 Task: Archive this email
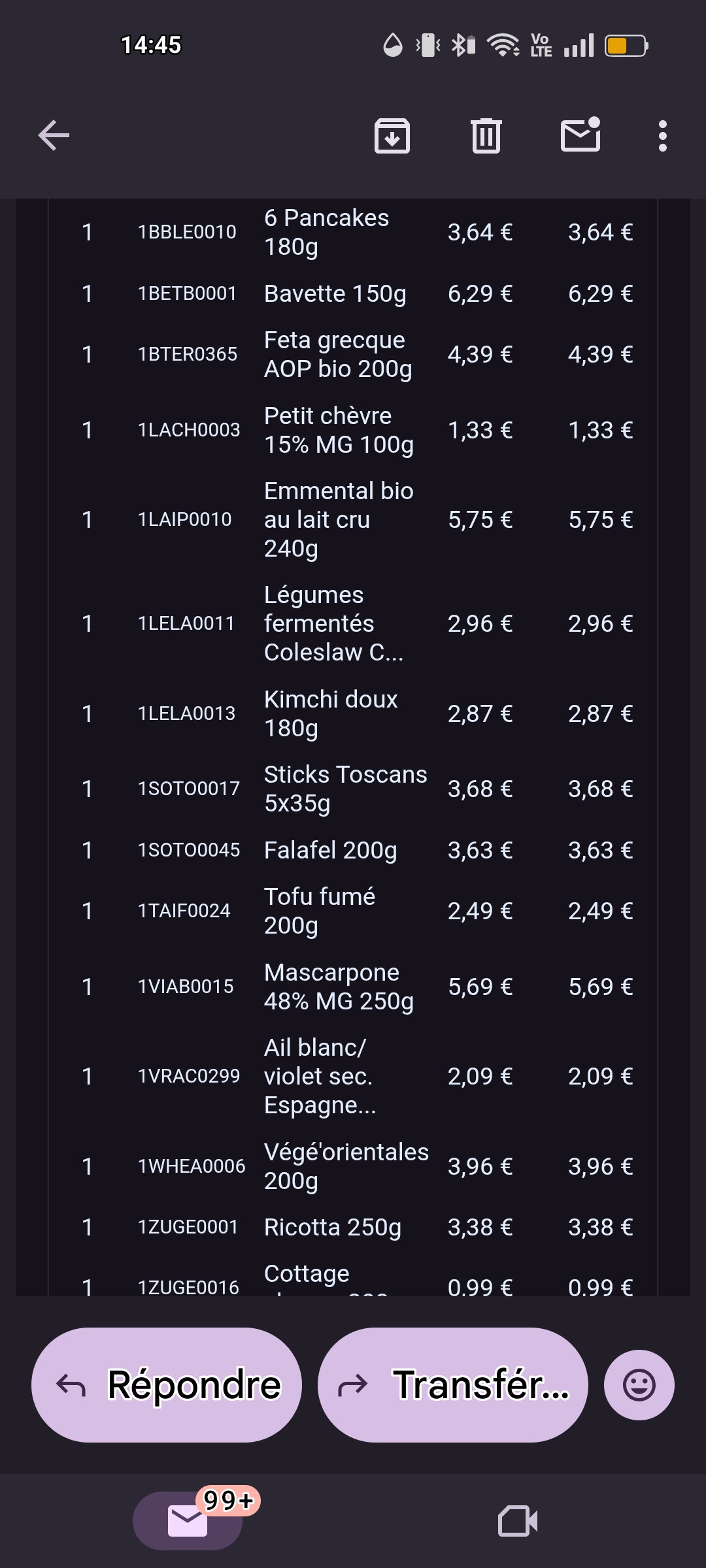[x=392, y=136]
